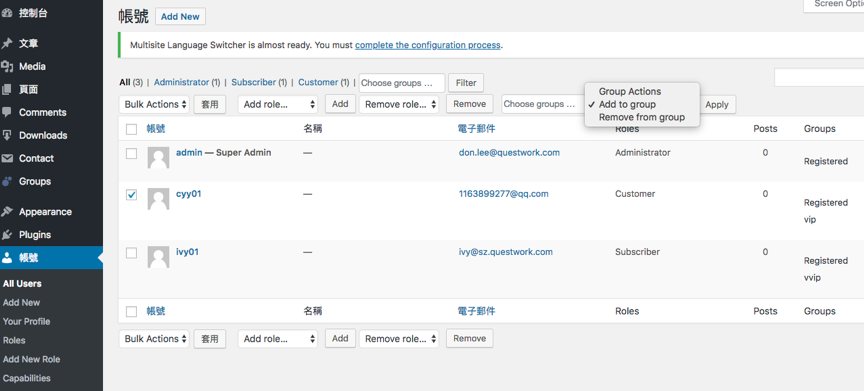The image size is (864, 391).
Task: Expand the top Add role dropdown
Action: [278, 104]
